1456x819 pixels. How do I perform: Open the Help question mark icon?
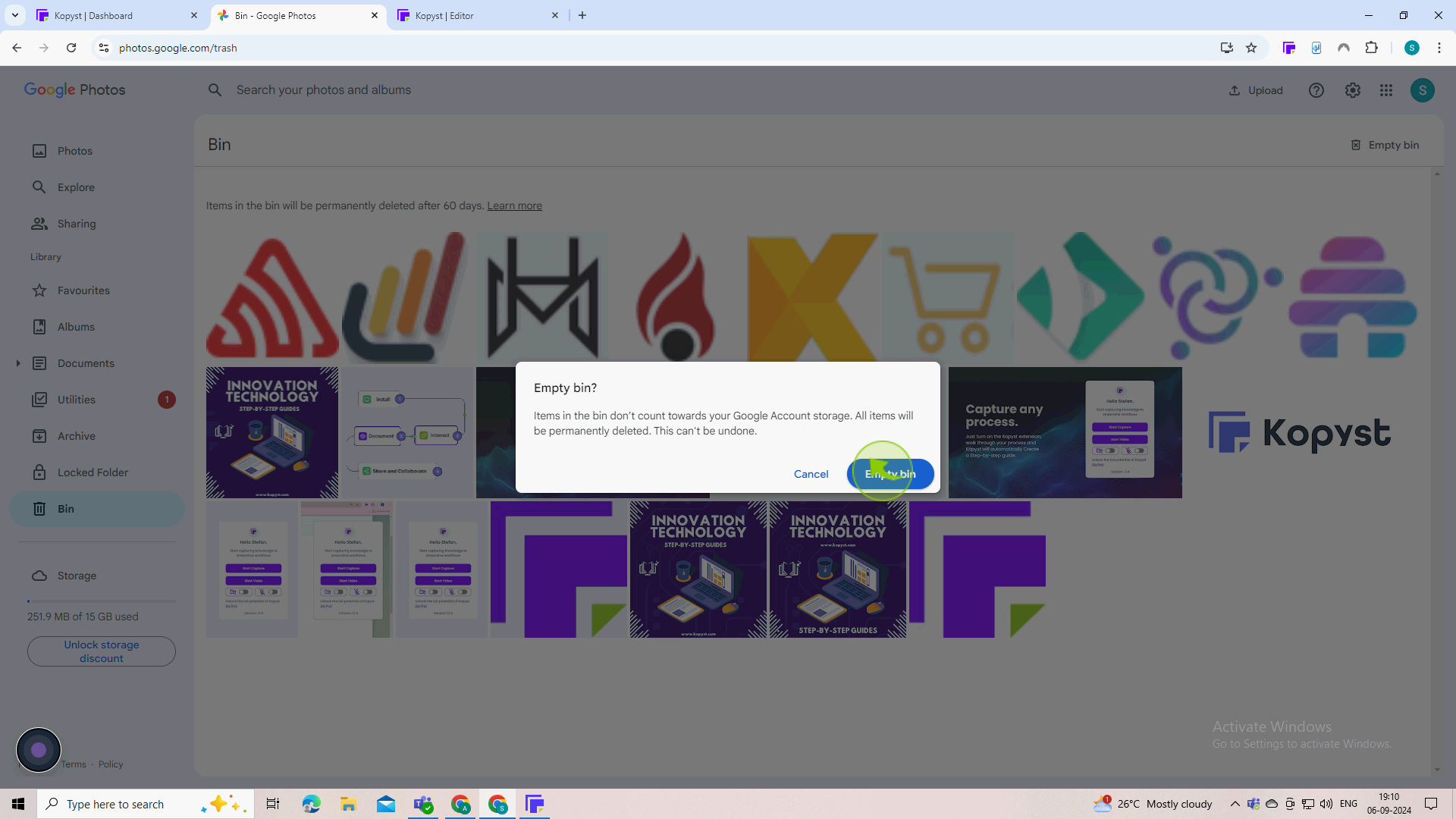point(1316,90)
